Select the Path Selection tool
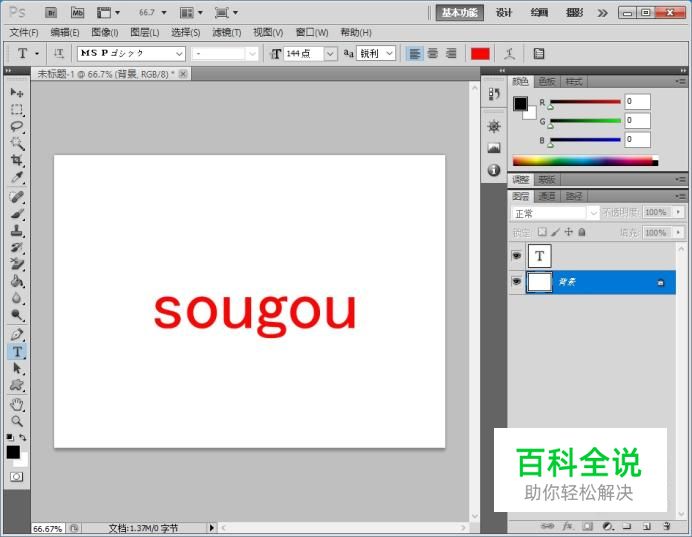Screen dimensions: 692x537 click(17, 368)
